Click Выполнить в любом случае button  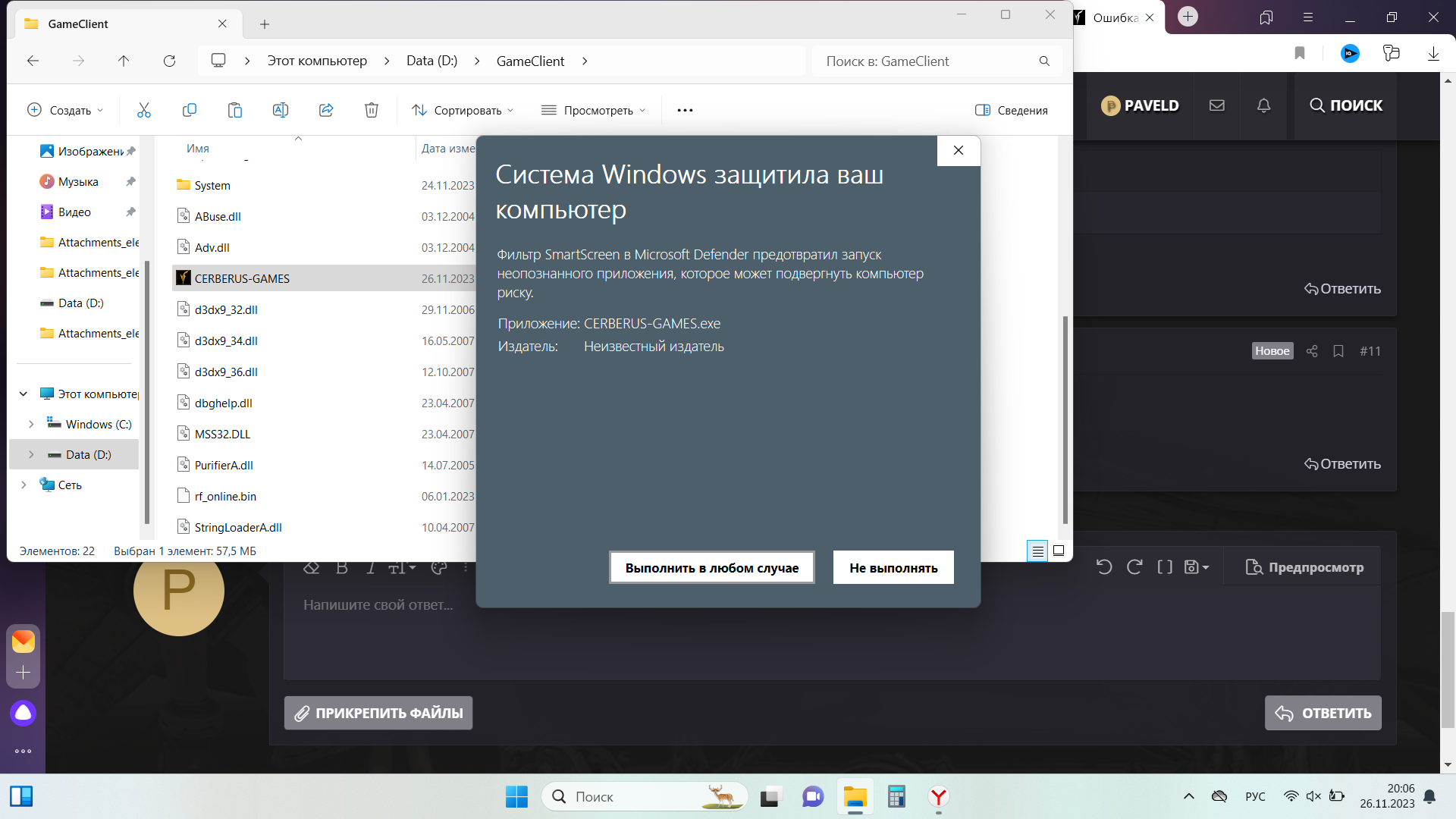tap(712, 567)
